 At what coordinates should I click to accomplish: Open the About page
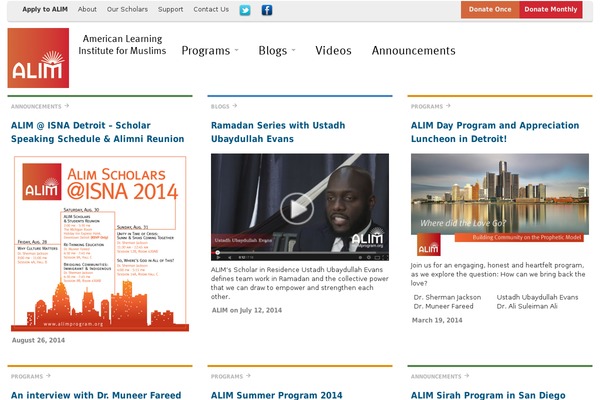pyautogui.click(x=87, y=9)
